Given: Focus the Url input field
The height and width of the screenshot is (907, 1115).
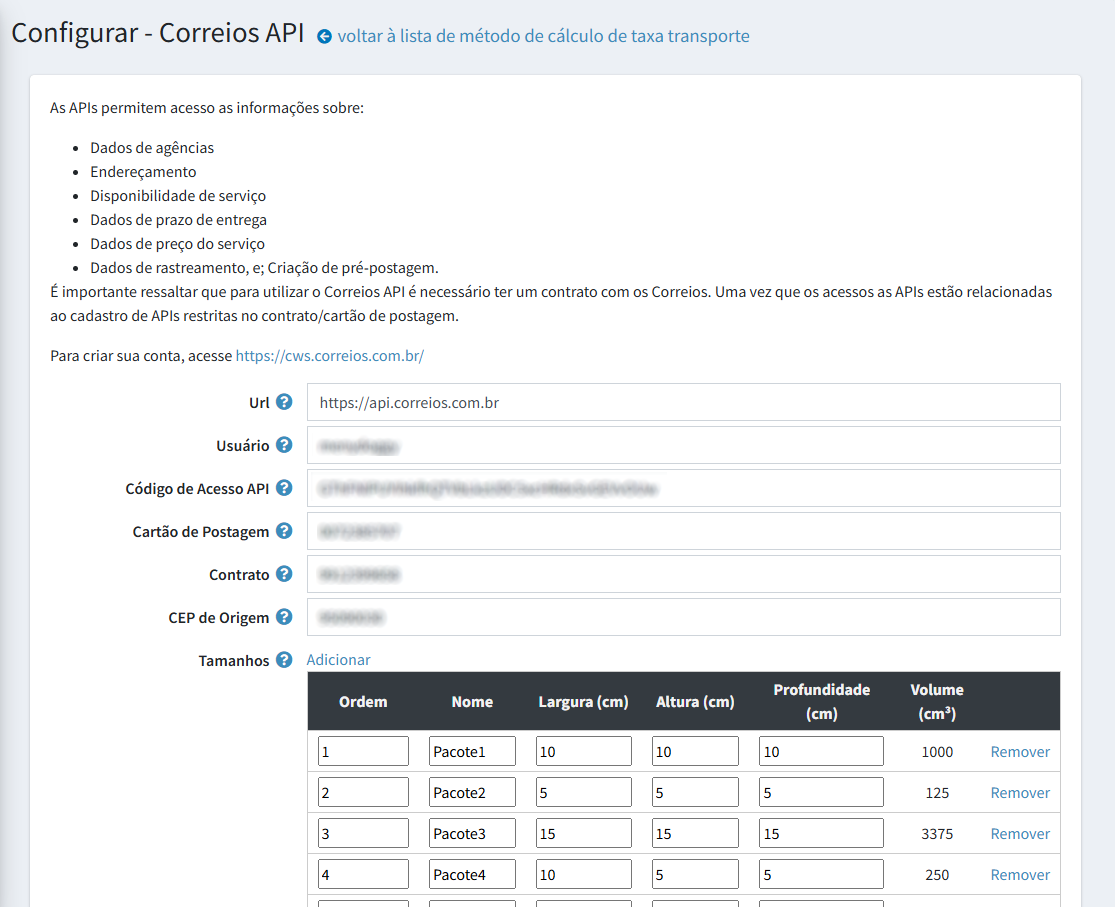Looking at the screenshot, I should [x=683, y=402].
